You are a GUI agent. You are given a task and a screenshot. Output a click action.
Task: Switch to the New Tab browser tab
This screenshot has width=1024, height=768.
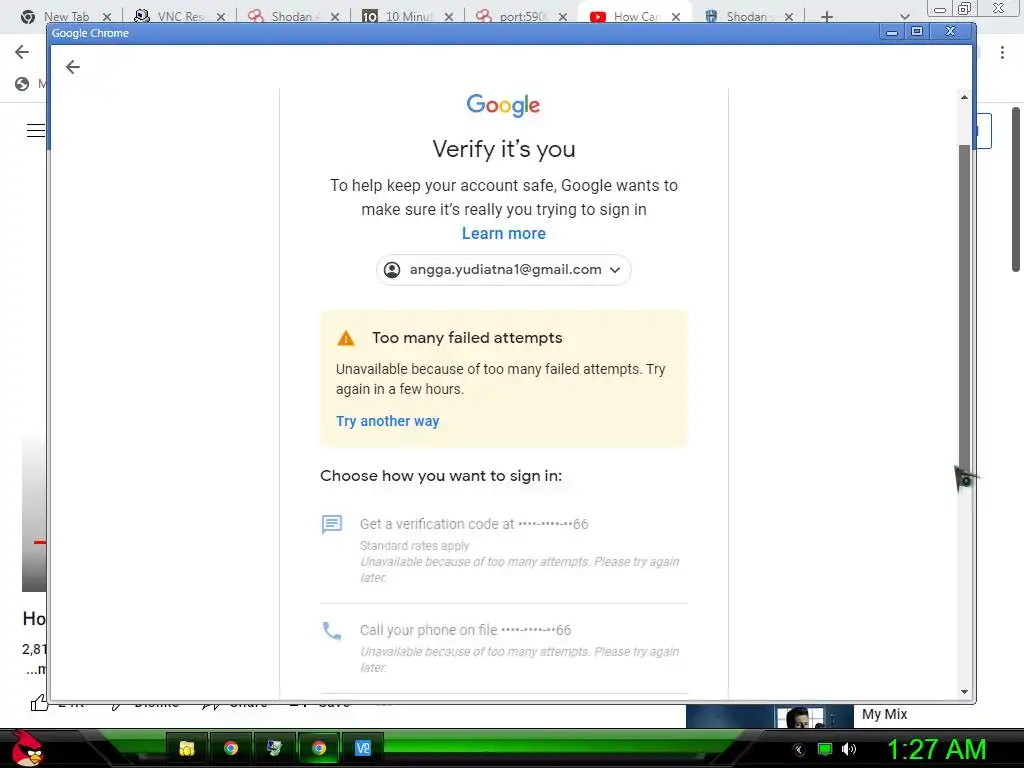(65, 16)
